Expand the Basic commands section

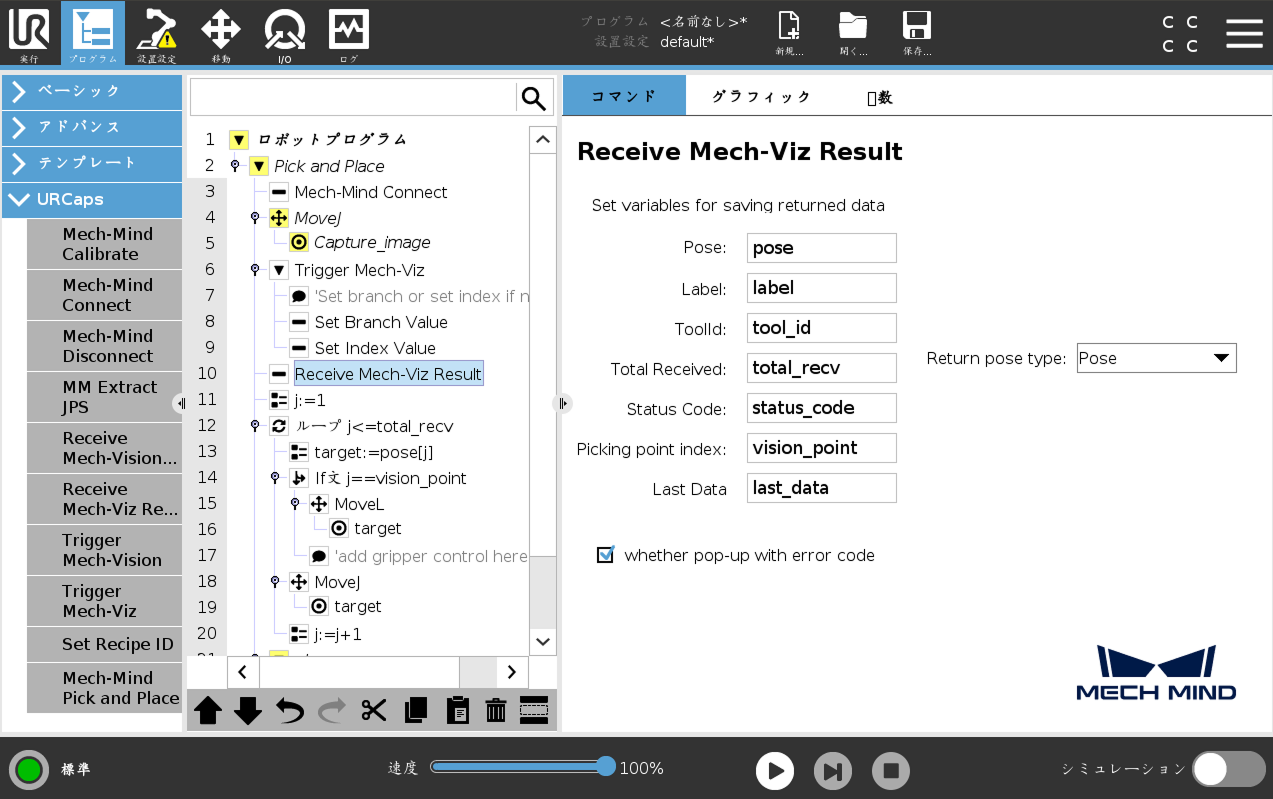click(92, 92)
